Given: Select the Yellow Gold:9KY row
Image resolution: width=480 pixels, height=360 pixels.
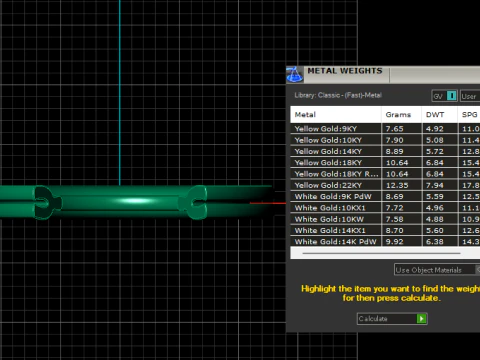Looking at the screenshot, I should [x=385, y=129].
